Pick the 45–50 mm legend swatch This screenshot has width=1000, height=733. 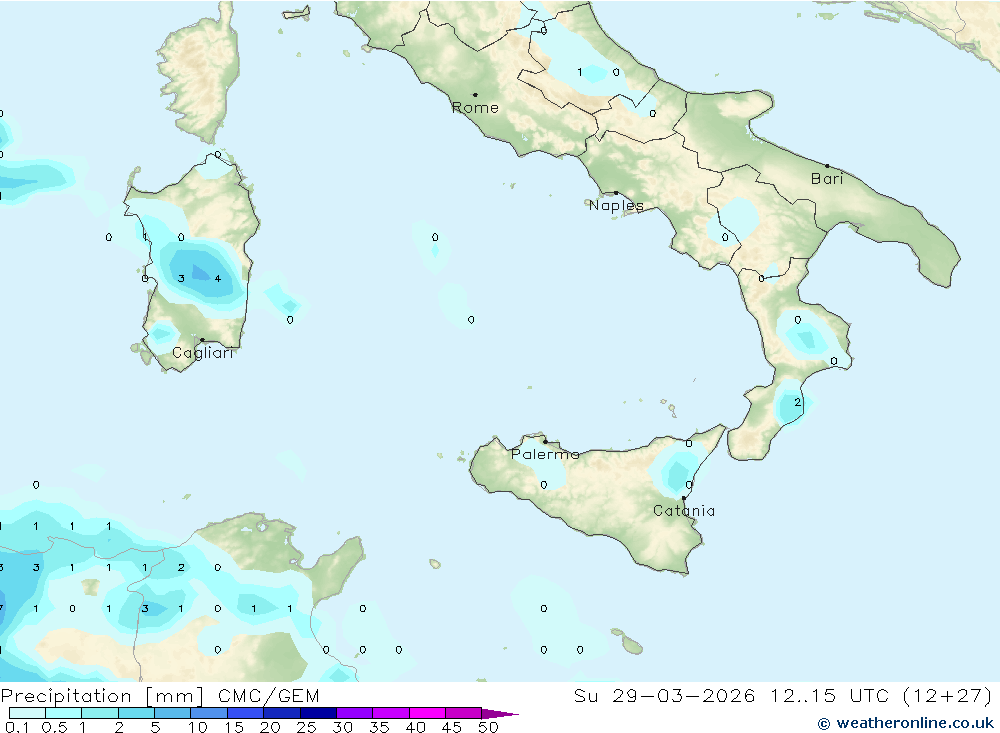click(464, 713)
